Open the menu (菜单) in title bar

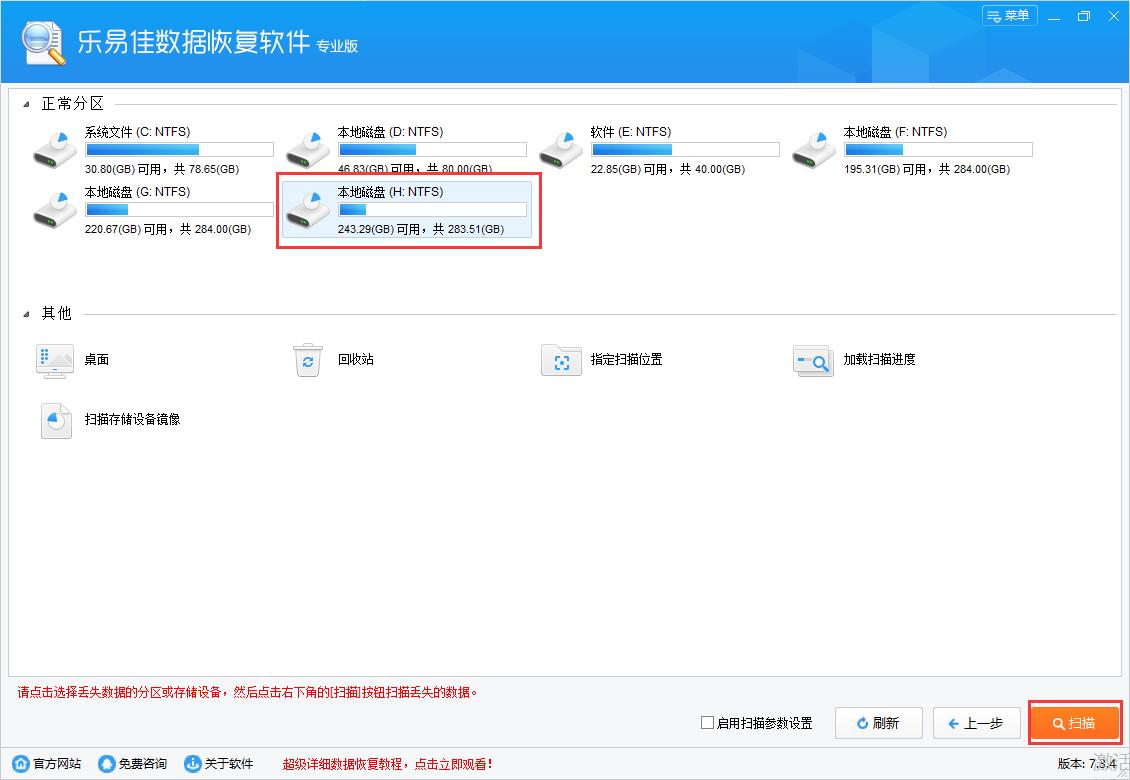[1009, 16]
